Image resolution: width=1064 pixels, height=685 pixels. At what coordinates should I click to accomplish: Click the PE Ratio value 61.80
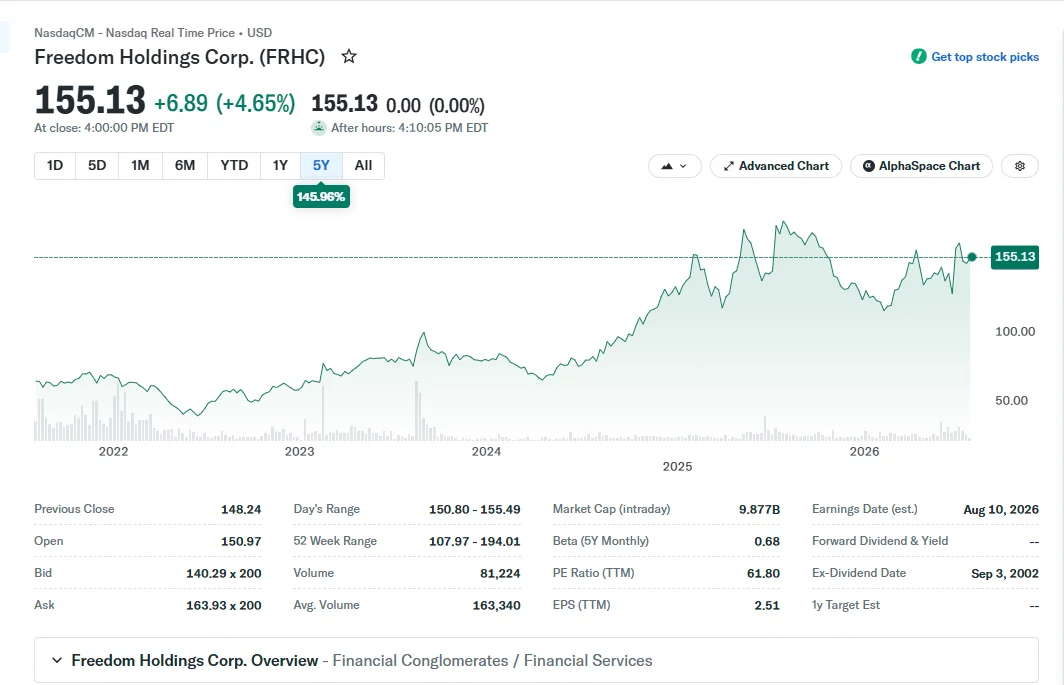[x=763, y=573]
